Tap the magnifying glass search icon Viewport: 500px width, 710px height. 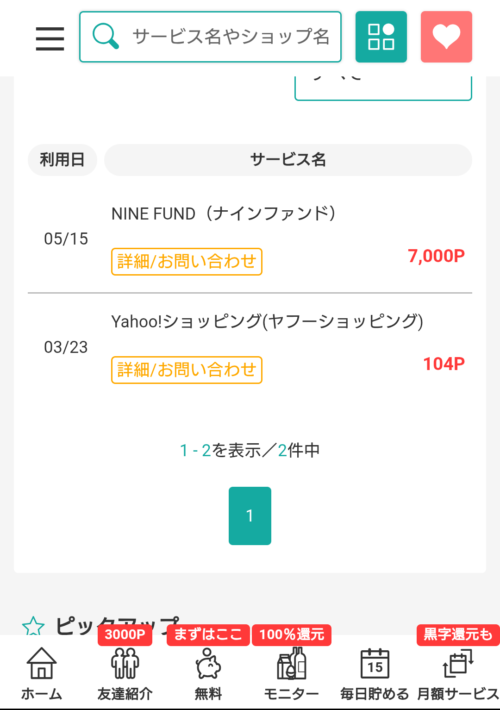point(106,37)
